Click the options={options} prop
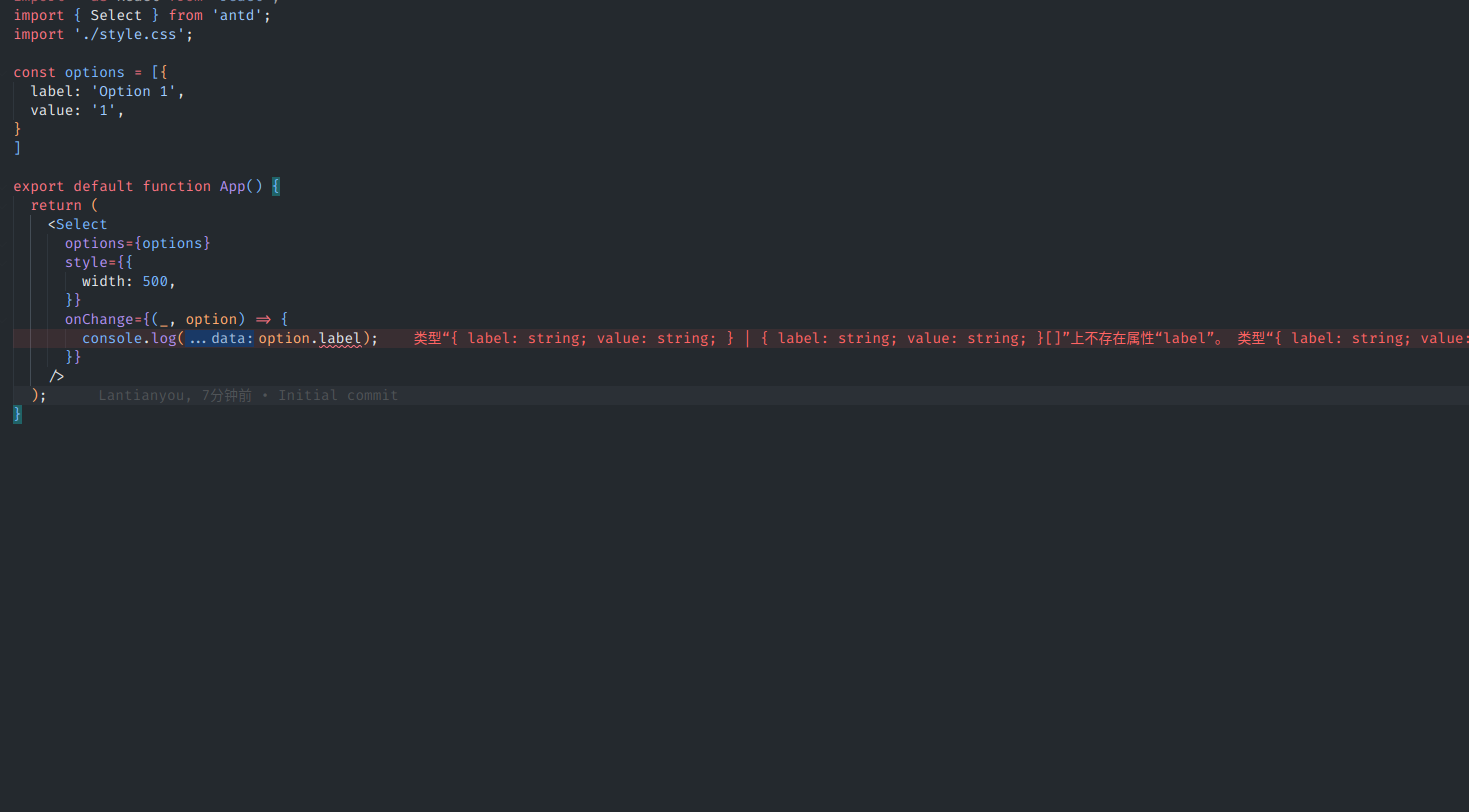Image resolution: width=1469 pixels, height=812 pixels. 137,242
